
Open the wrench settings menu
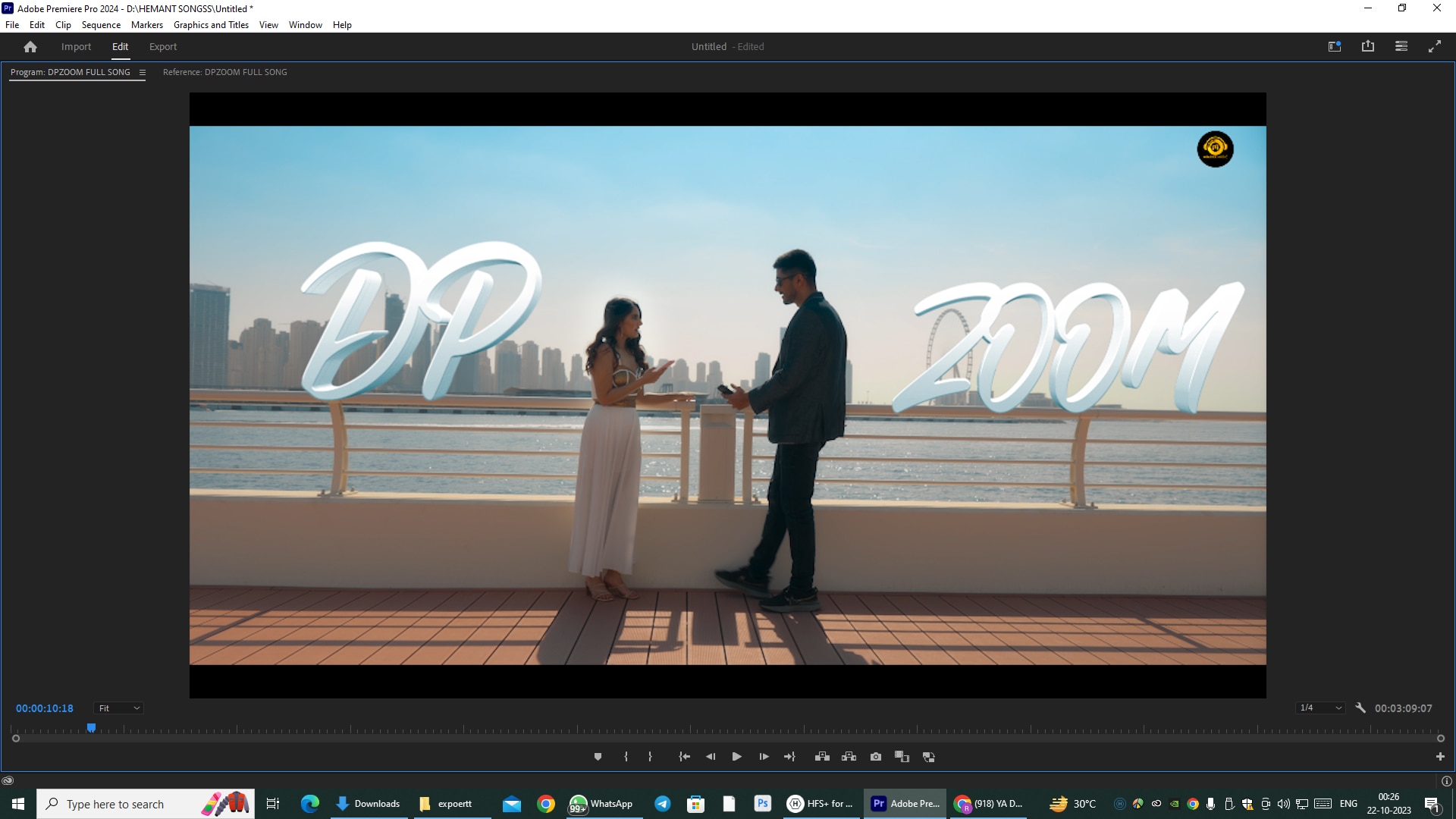tap(1360, 708)
